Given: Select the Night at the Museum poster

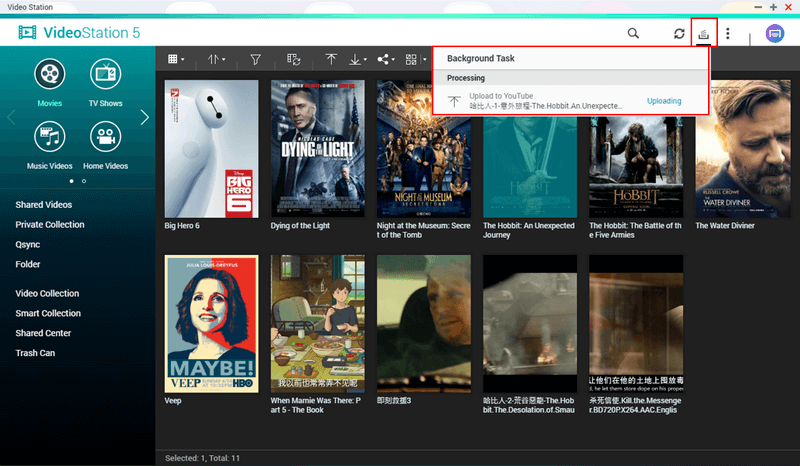Looking at the screenshot, I should pyautogui.click(x=423, y=149).
